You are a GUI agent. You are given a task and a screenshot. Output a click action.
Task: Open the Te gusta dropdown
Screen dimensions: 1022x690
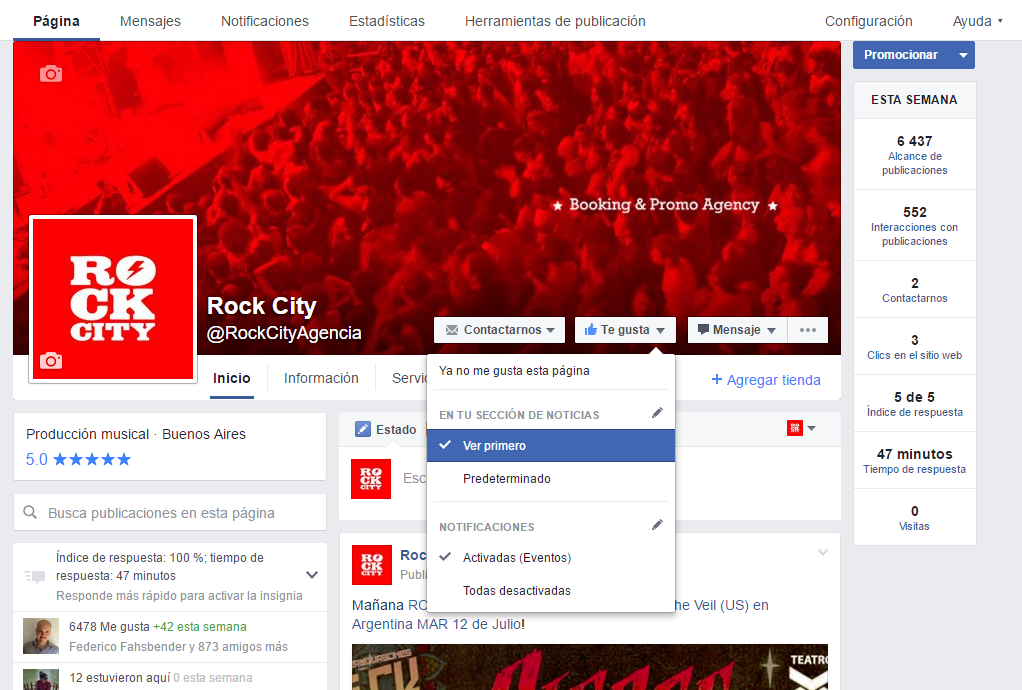(x=625, y=330)
